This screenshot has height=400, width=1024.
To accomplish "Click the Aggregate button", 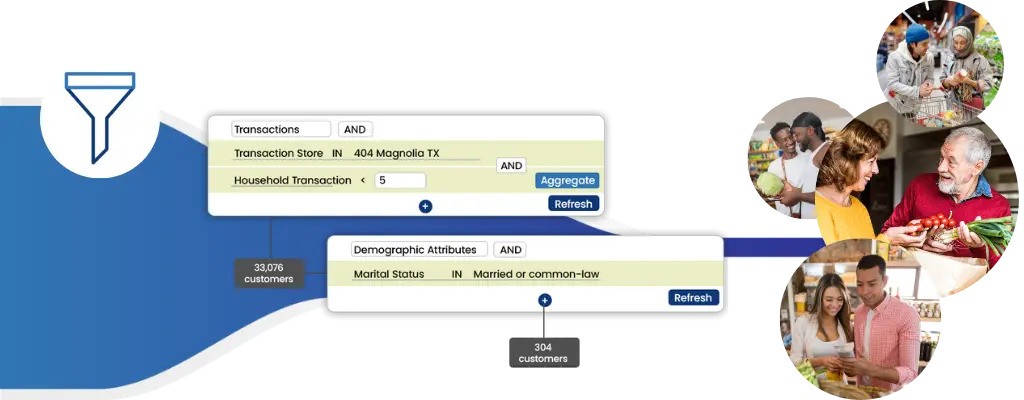I will coord(567,180).
